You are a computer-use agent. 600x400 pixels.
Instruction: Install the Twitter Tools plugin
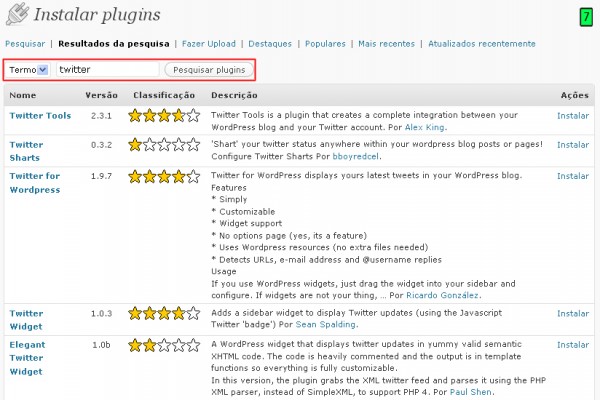coord(573,116)
